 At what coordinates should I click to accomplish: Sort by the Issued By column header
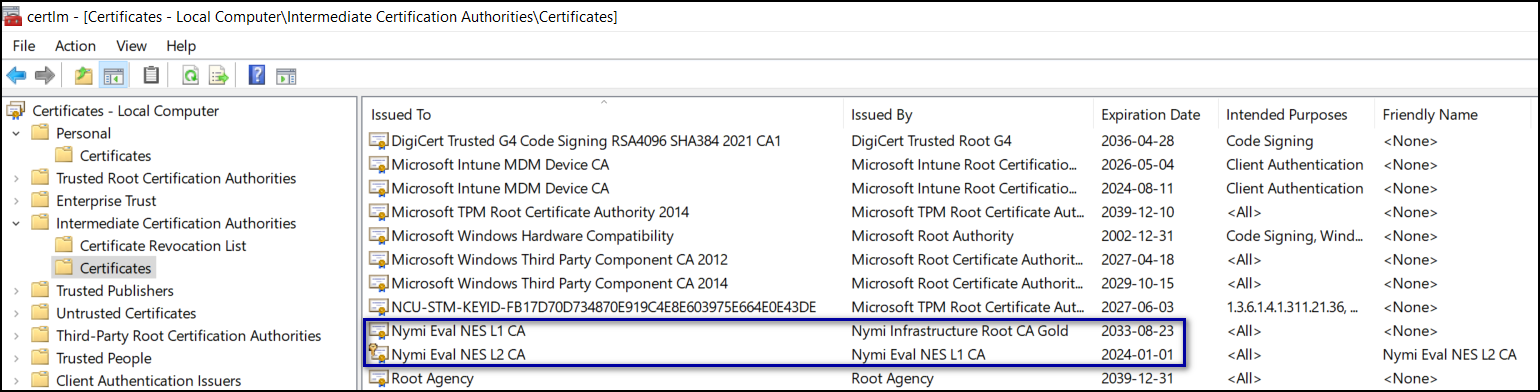[968, 115]
